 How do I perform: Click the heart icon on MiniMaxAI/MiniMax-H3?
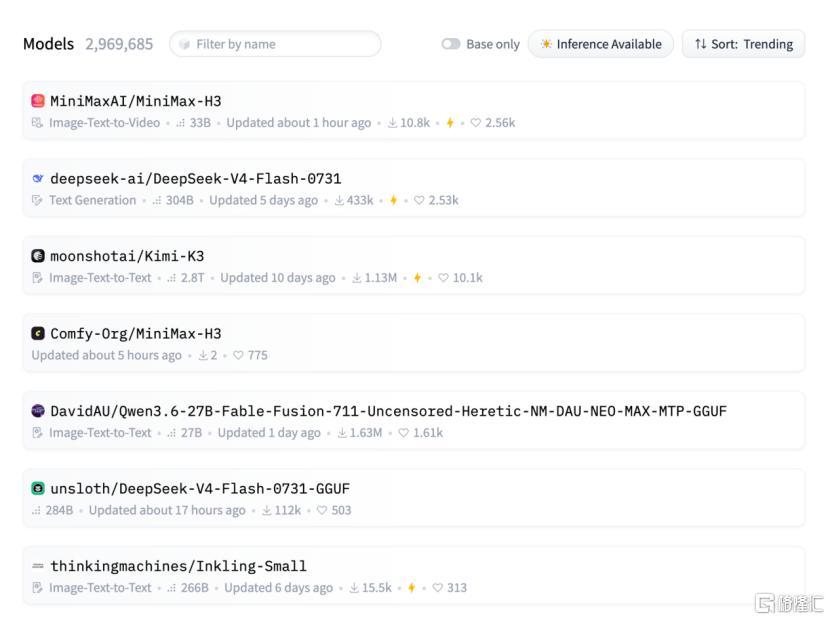coord(475,123)
